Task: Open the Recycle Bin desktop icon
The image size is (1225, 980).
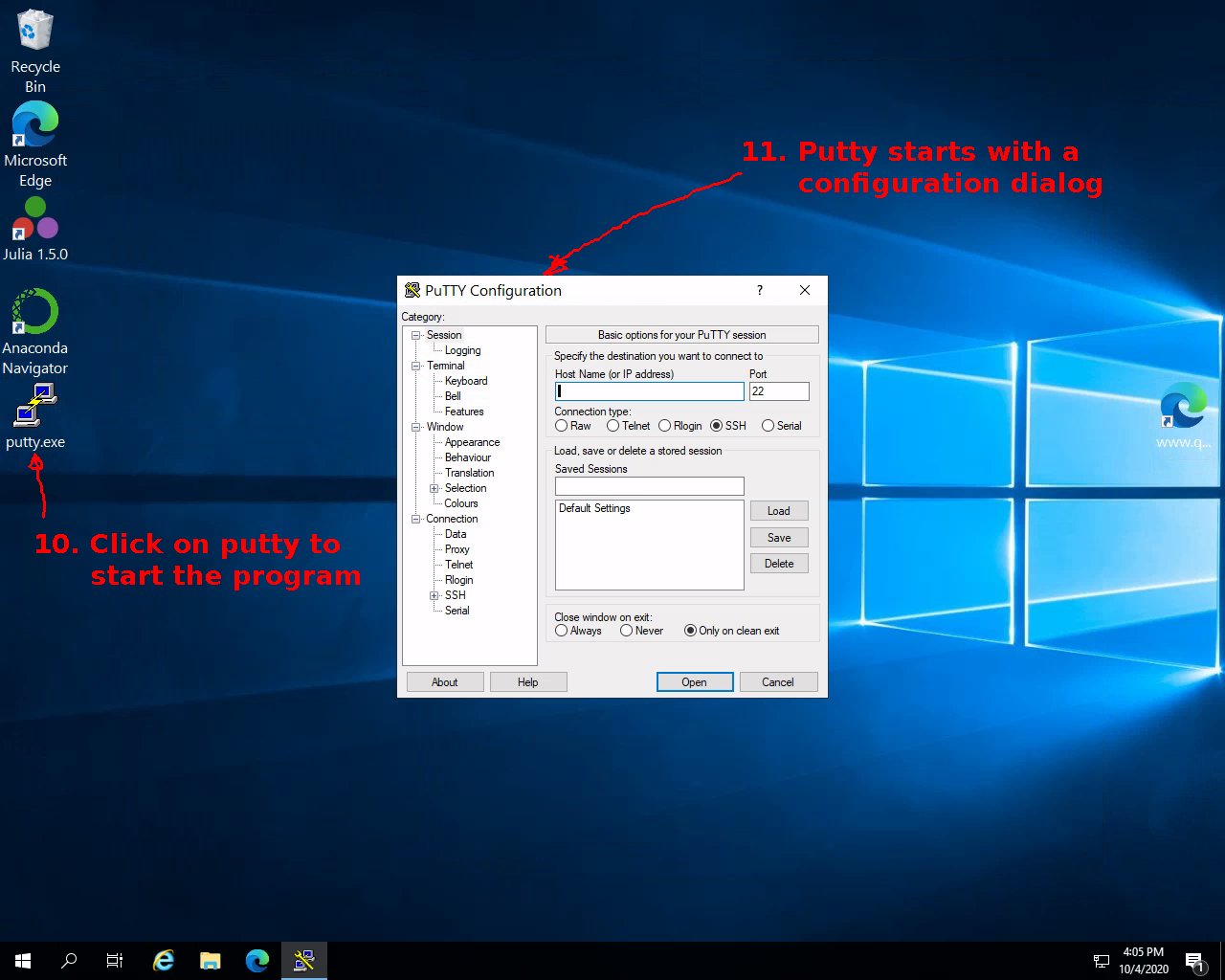Action: (35, 52)
